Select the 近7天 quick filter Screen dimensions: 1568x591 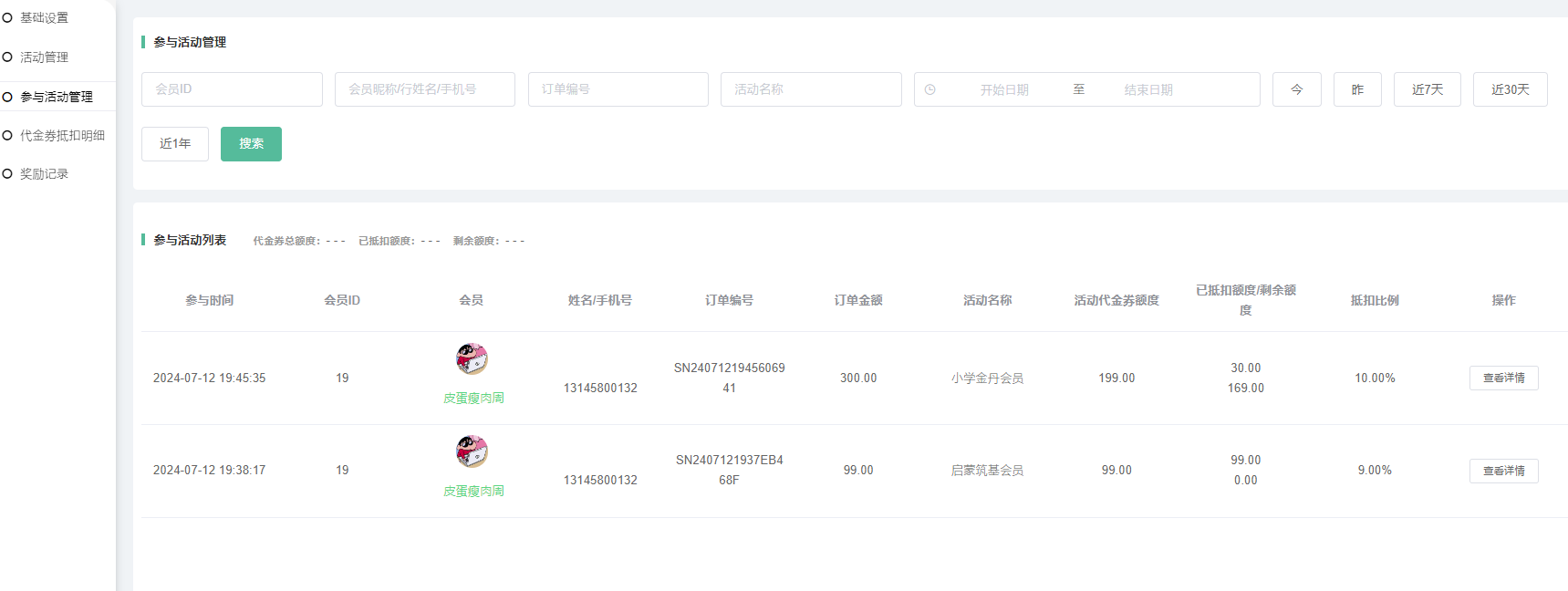coord(1427,89)
